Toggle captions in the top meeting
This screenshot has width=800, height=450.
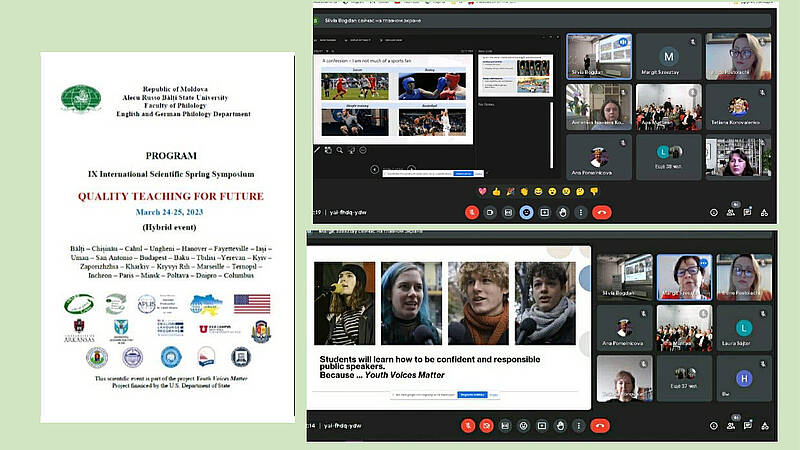point(507,212)
